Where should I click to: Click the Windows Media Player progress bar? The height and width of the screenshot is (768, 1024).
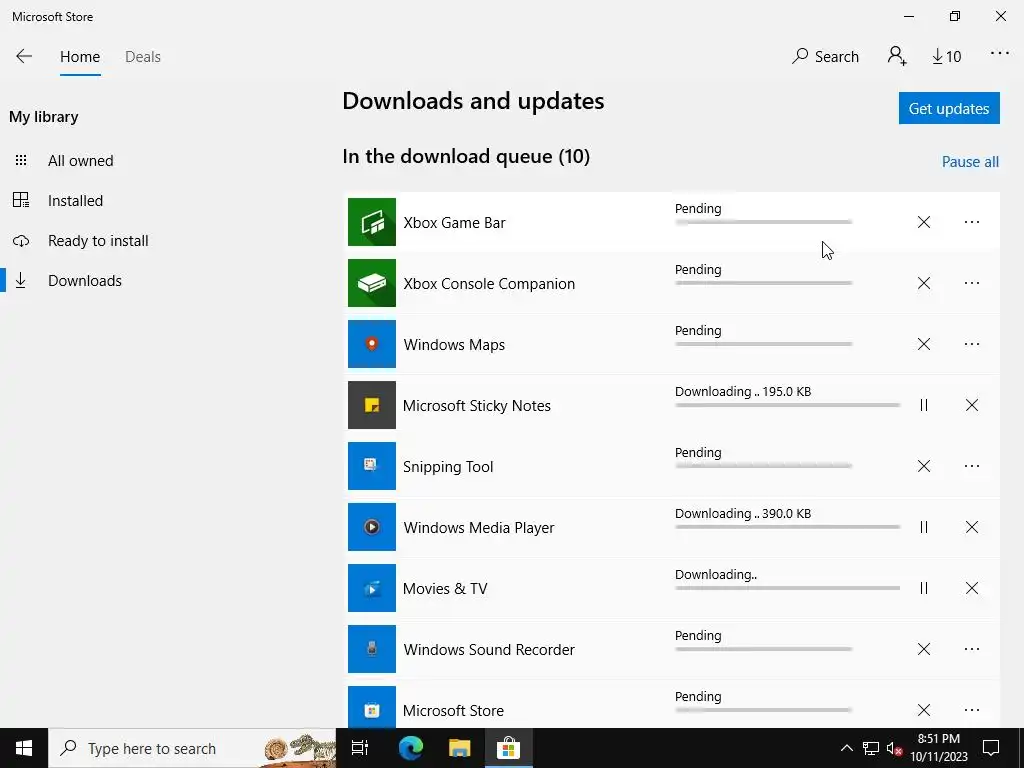[788, 528]
